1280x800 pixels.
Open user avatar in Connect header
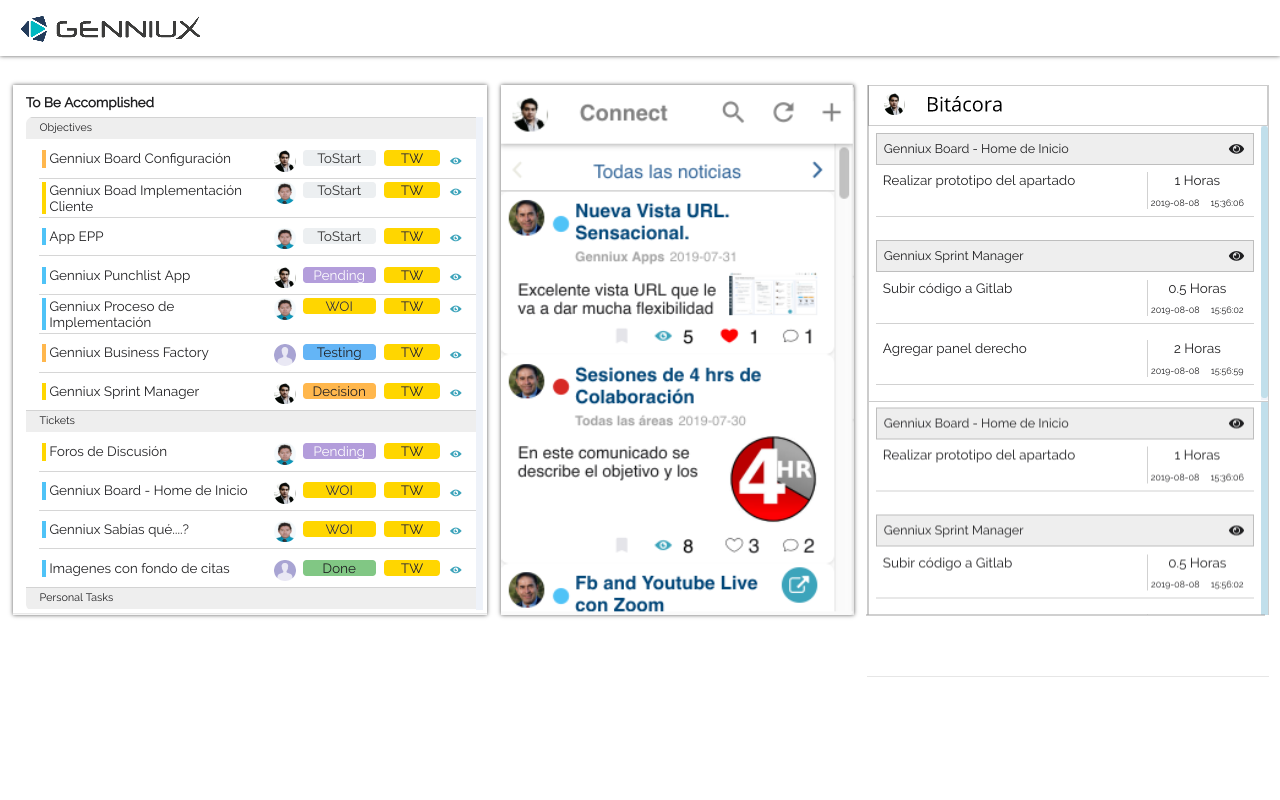pyautogui.click(x=530, y=114)
